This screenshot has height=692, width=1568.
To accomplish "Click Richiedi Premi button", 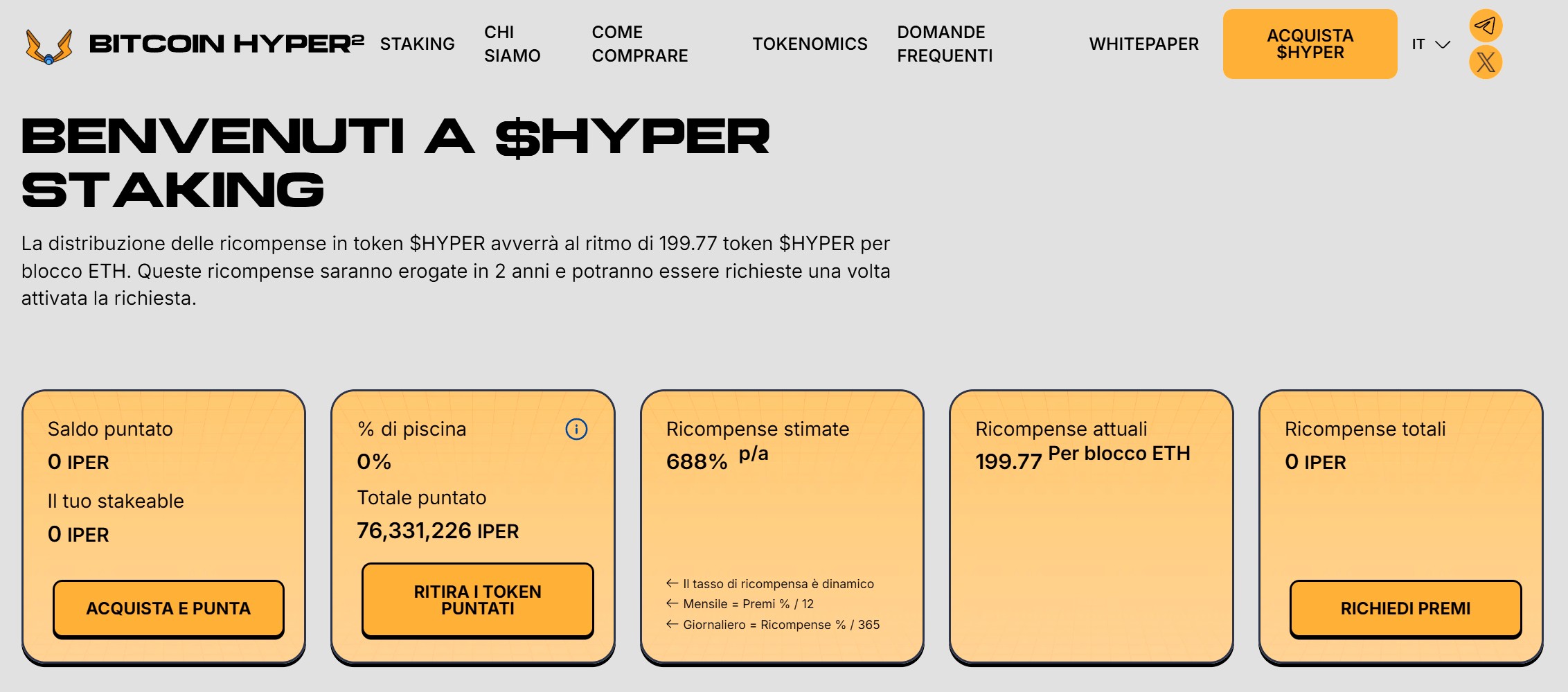I will 1405,609.
